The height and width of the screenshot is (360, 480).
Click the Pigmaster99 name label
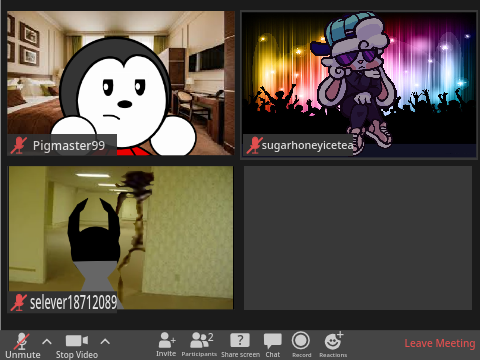click(69, 146)
